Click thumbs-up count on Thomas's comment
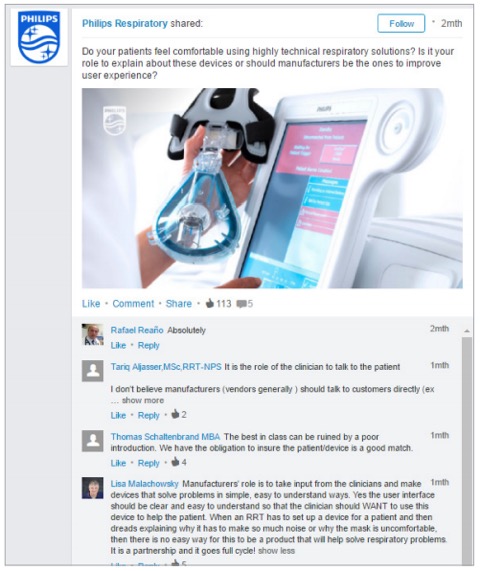The image size is (481, 571). pyautogui.click(x=179, y=462)
